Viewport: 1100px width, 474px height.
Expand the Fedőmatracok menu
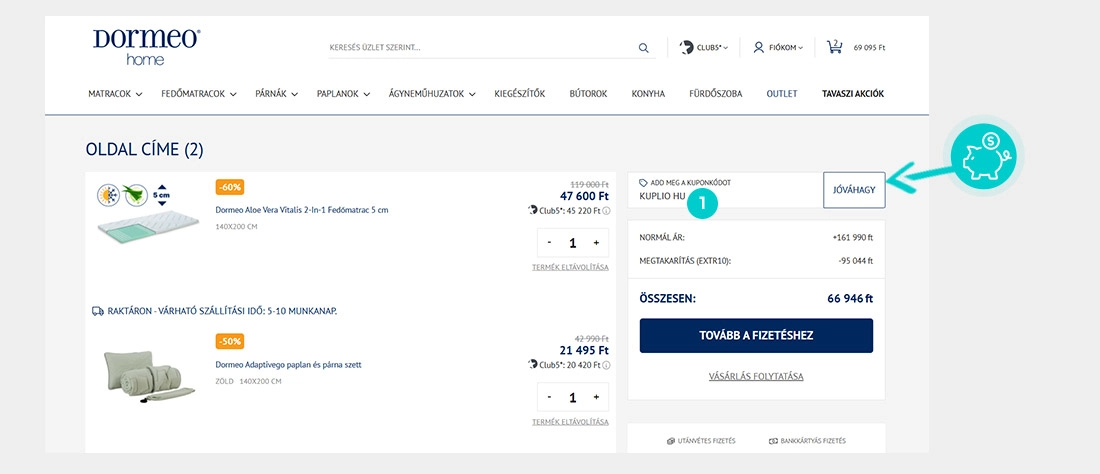pyautogui.click(x=199, y=93)
